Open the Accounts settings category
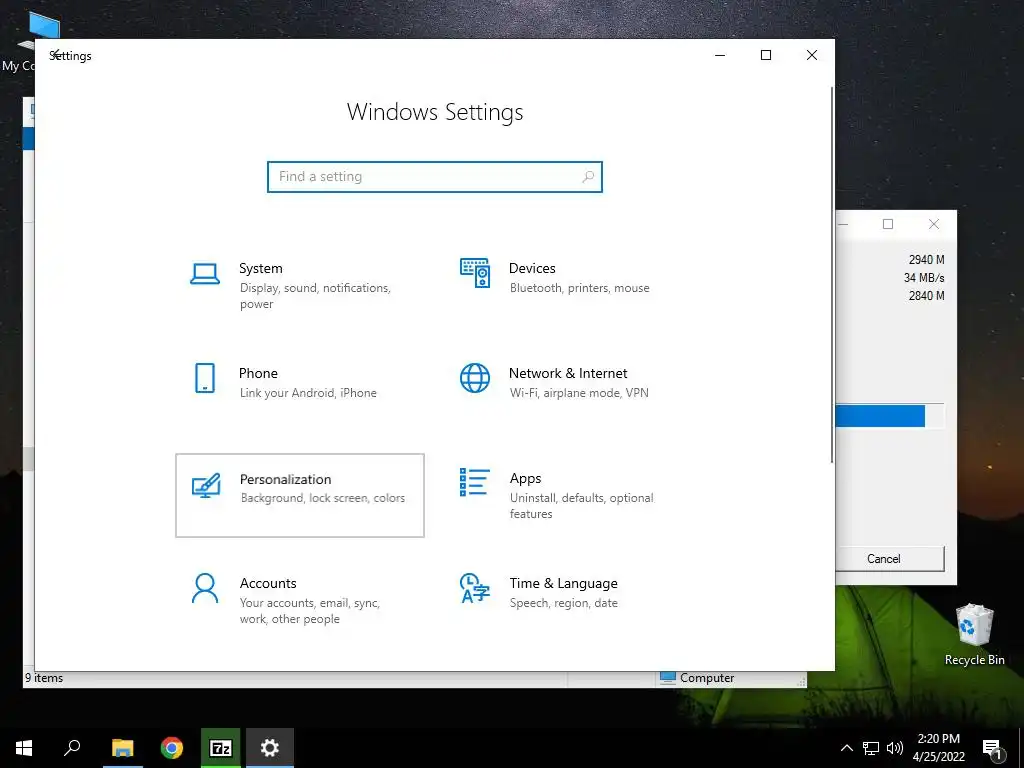Screen dimensions: 1024x768 tap(300, 601)
